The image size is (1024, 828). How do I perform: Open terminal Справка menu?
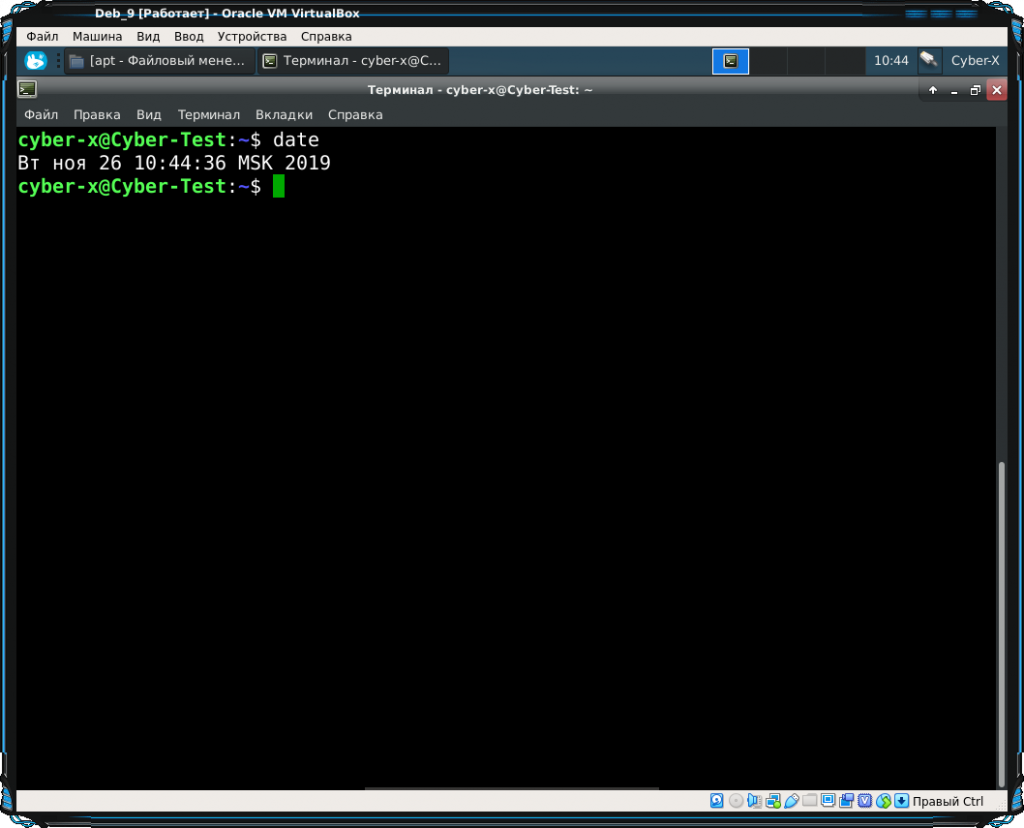[x=355, y=115]
